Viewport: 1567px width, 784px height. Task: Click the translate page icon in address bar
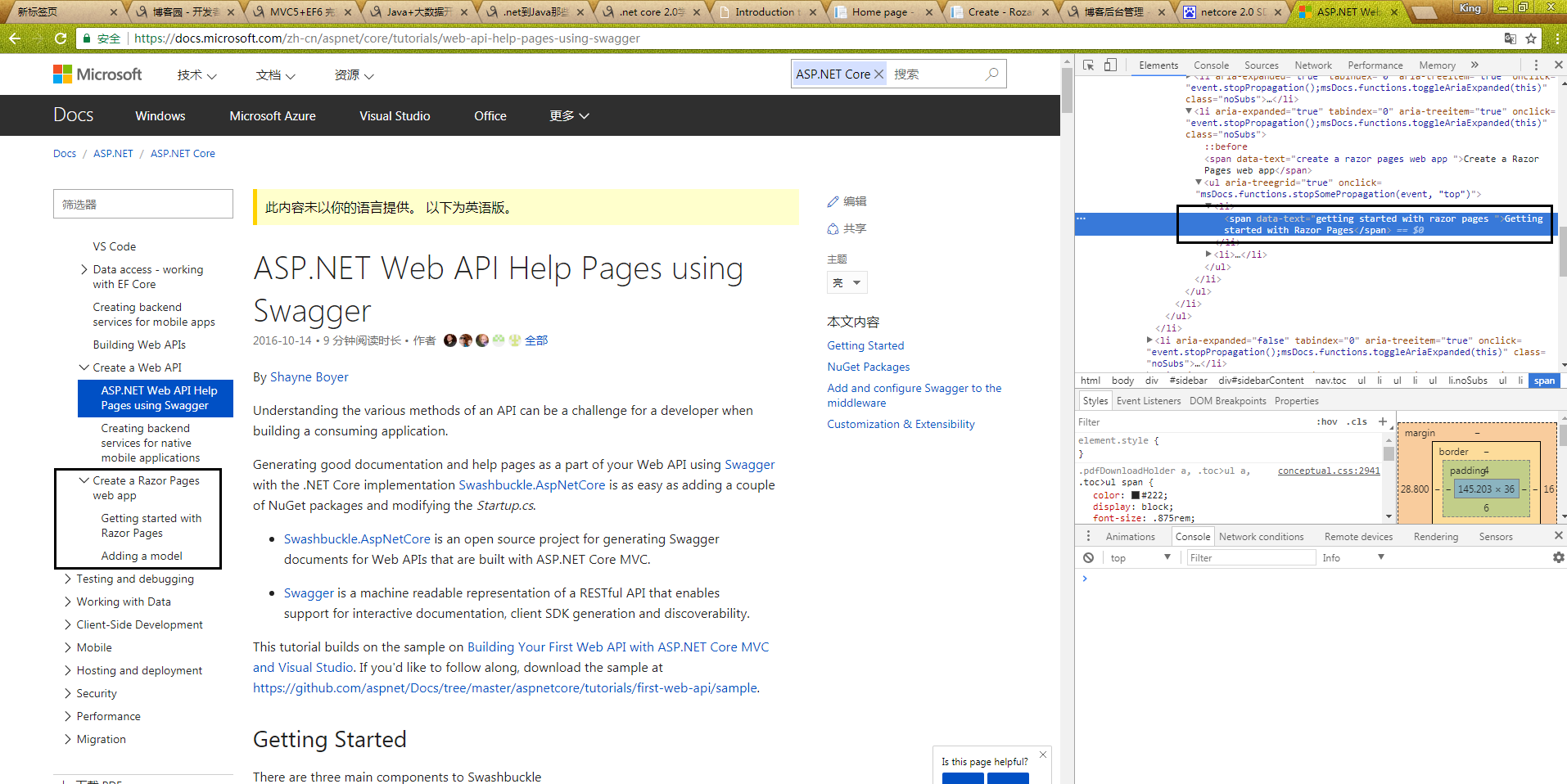tap(1511, 38)
